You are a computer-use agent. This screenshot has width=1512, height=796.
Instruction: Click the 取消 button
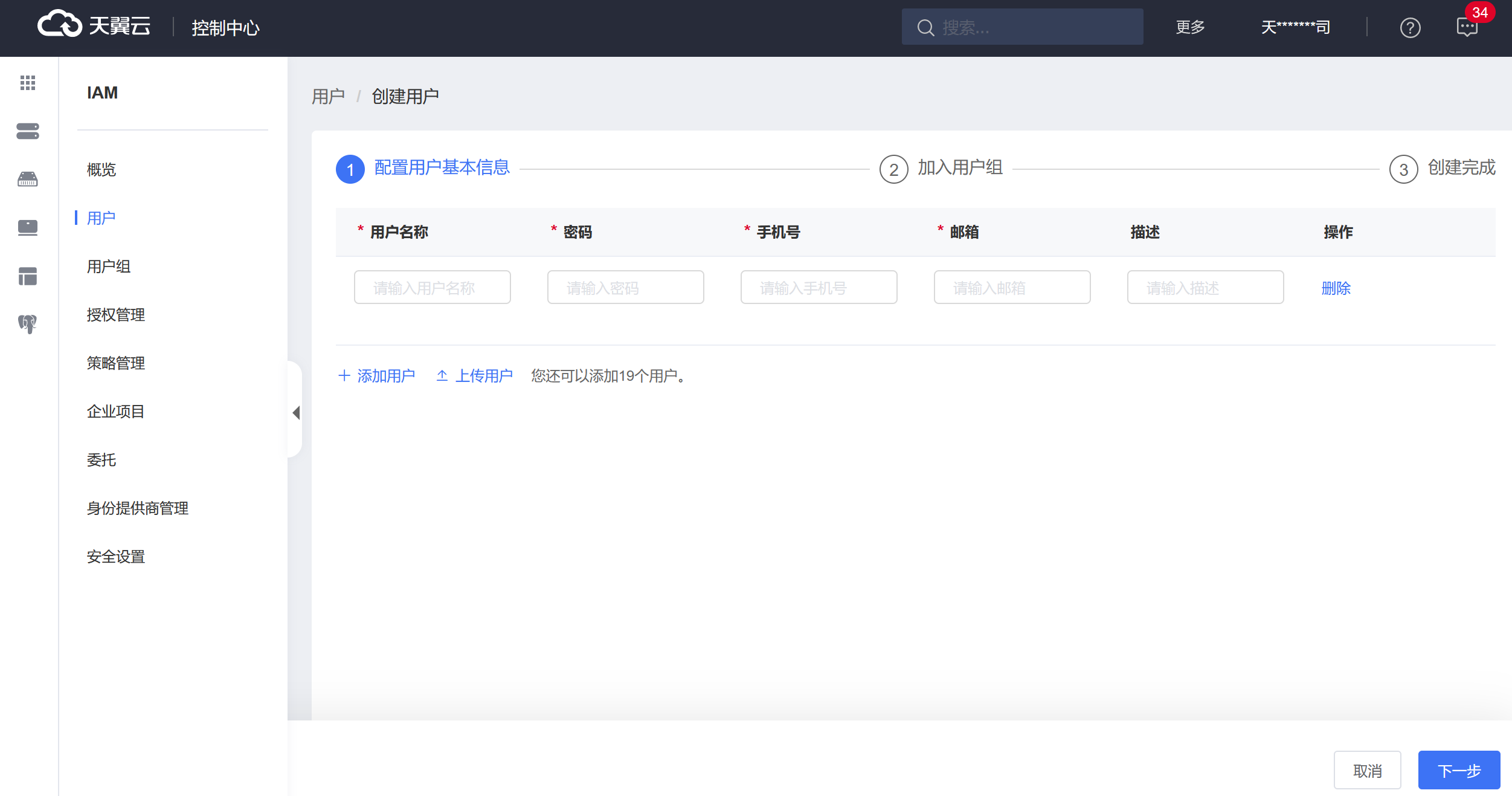click(1368, 771)
